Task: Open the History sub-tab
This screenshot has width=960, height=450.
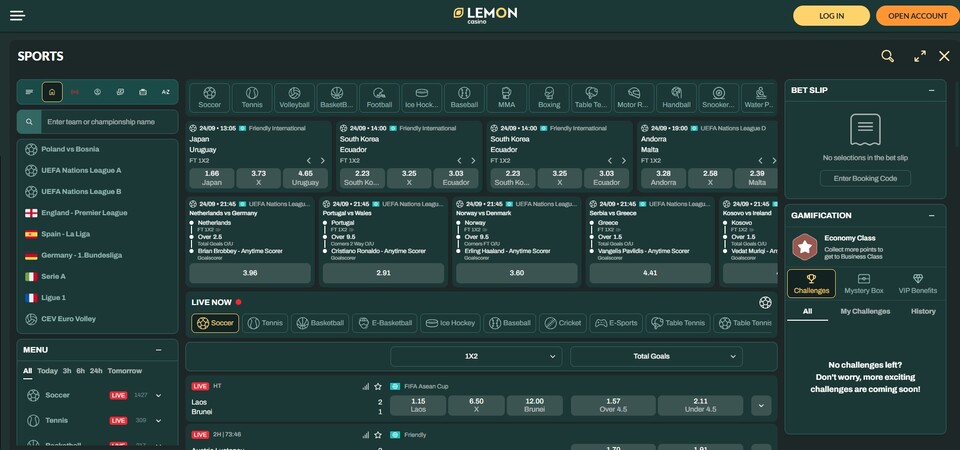Action: click(x=923, y=311)
